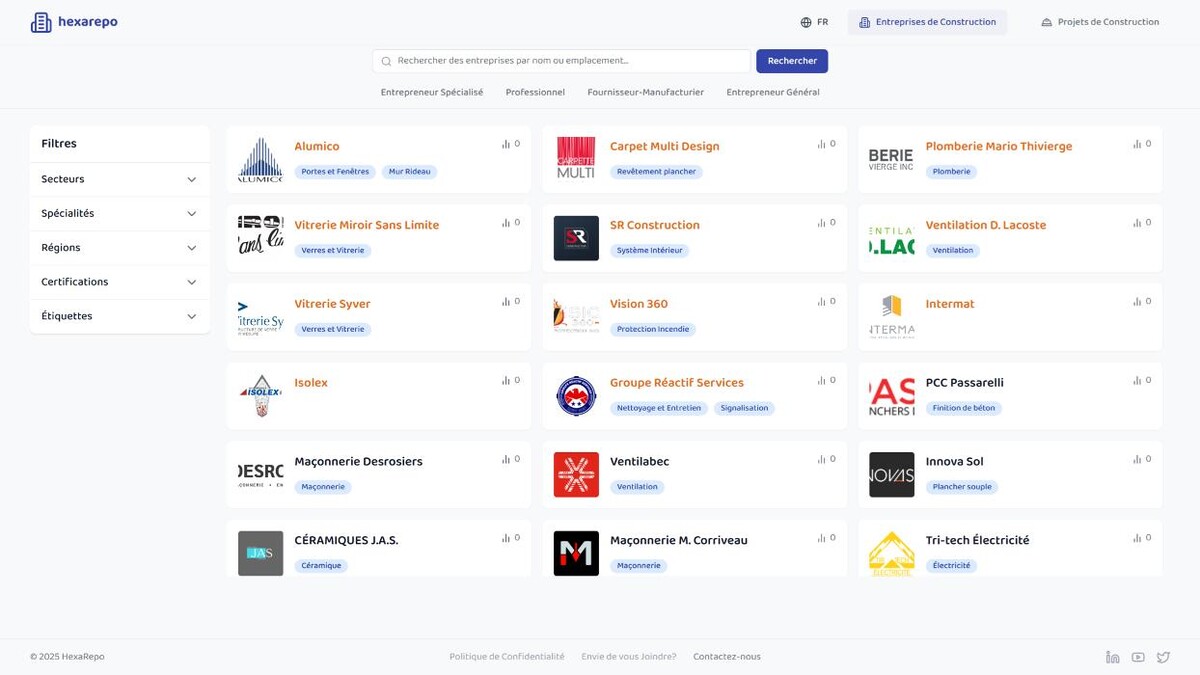Click the Groupe Réactif Services logo
Image resolution: width=1200 pixels, height=675 pixels.
(x=576, y=396)
